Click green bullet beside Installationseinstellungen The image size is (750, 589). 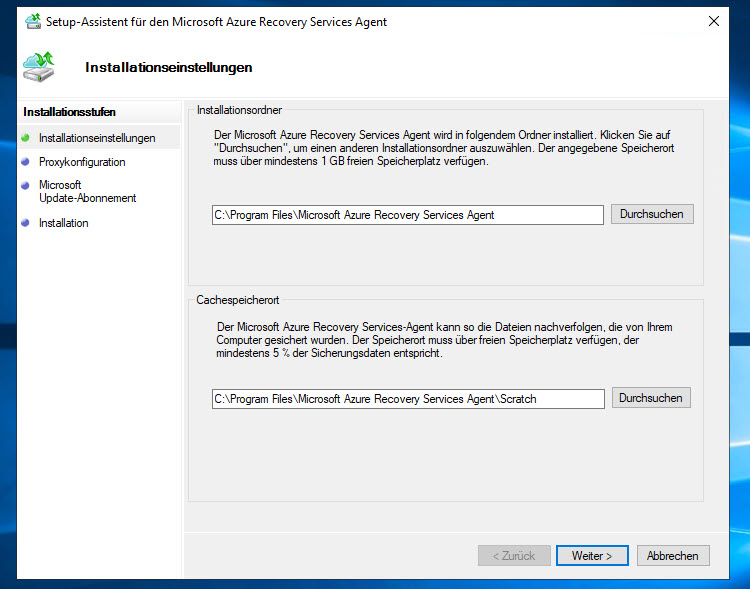point(26,138)
